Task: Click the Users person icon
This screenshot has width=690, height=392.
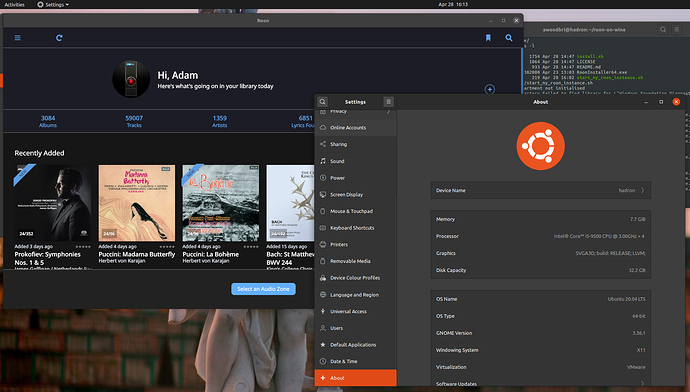Action: click(x=323, y=328)
